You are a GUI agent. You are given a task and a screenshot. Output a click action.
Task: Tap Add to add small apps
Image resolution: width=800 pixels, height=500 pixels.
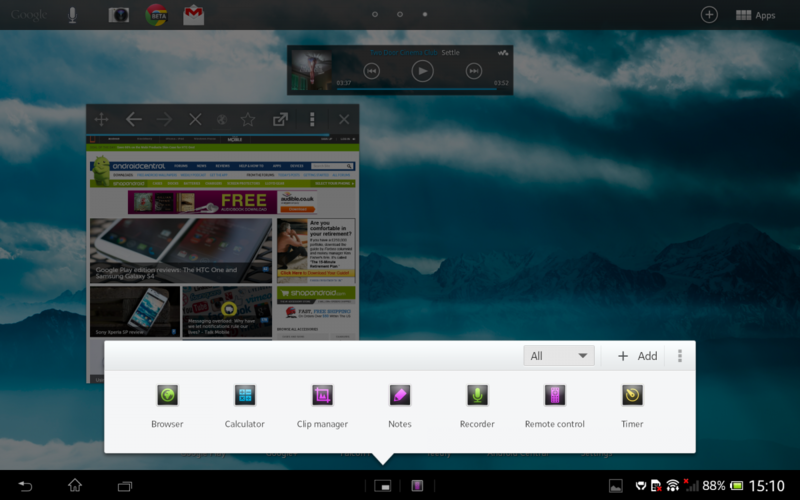pyautogui.click(x=637, y=356)
